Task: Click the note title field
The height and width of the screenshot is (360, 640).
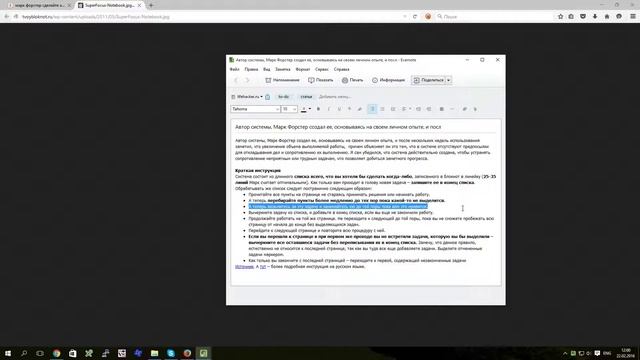Action: (365, 127)
